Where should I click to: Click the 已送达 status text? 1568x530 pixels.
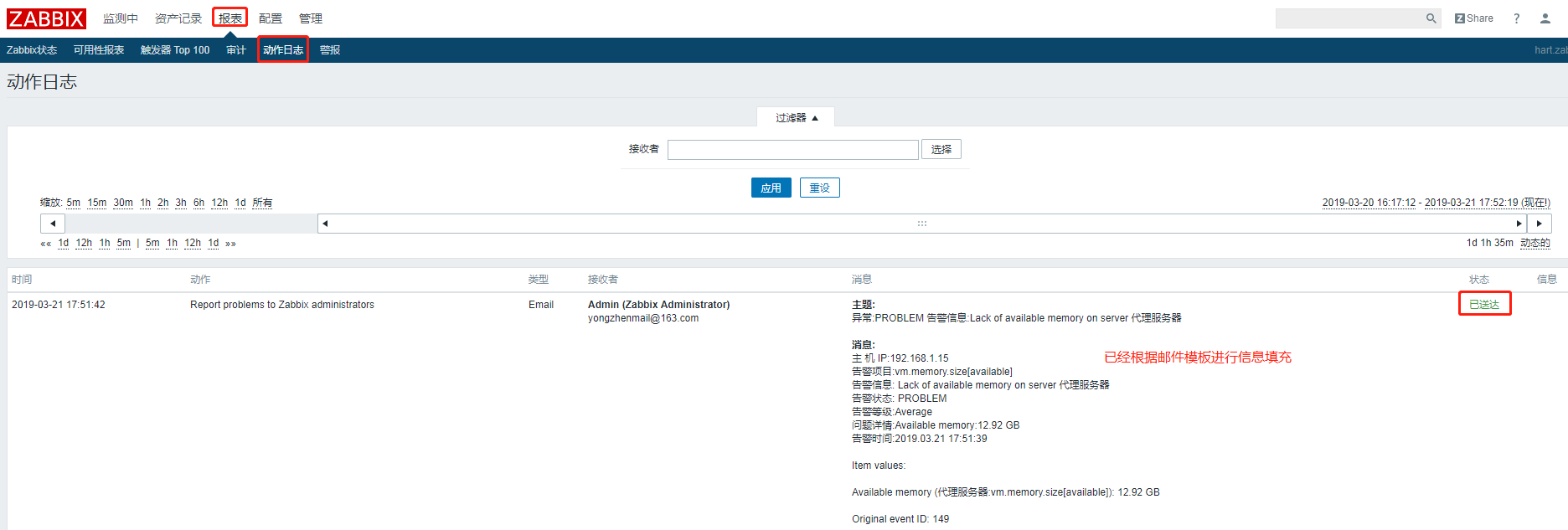[x=1484, y=305]
